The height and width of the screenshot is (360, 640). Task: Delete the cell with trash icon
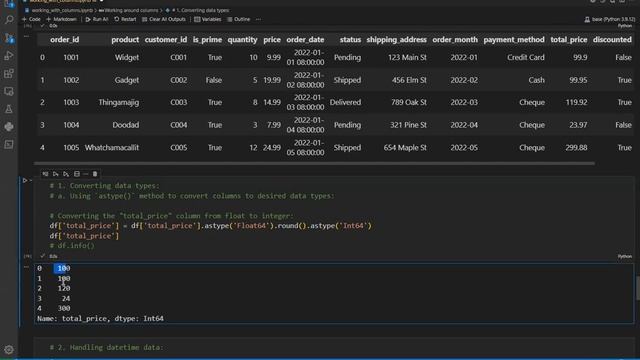[x=95, y=174]
